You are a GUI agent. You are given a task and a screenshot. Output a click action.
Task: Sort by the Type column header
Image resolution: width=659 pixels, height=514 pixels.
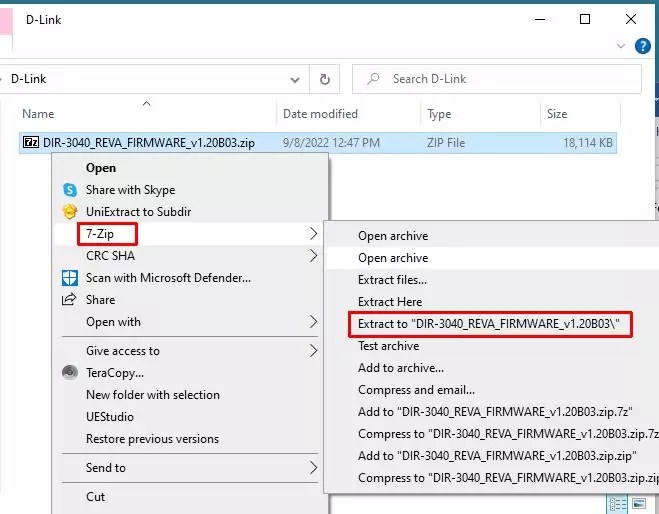click(439, 114)
